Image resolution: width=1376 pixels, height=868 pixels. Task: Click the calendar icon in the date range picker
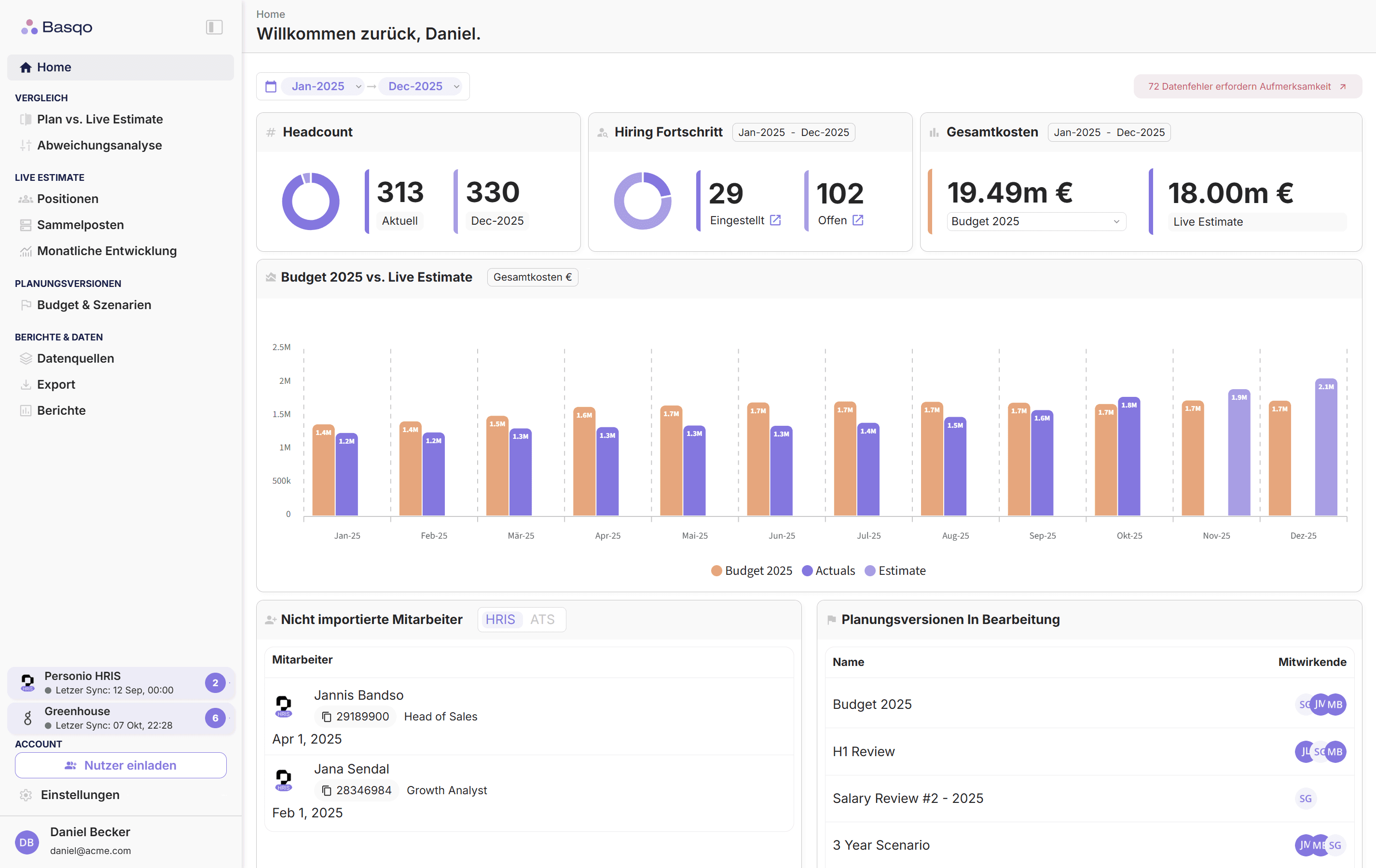(271, 86)
